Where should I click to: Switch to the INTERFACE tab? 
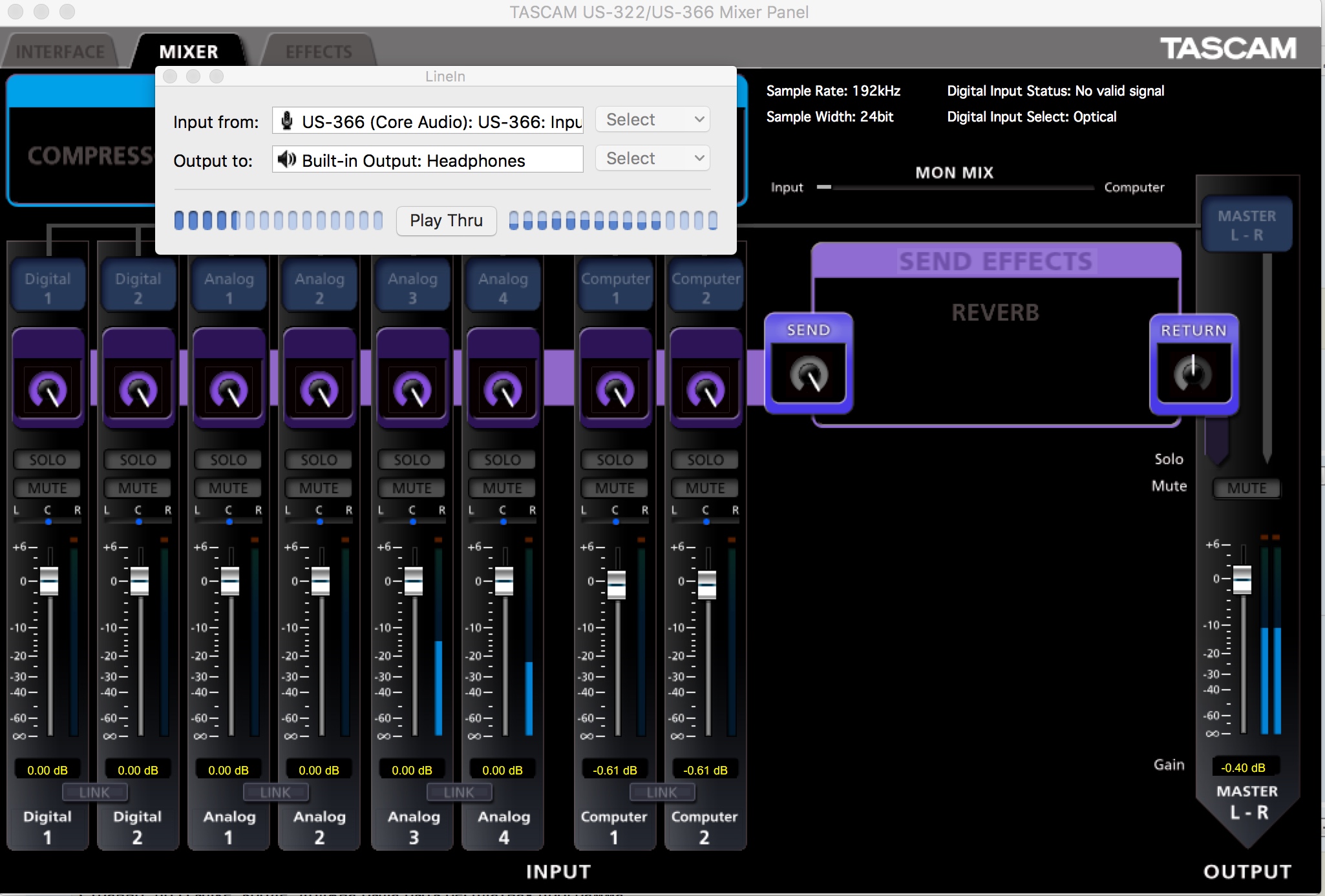click(x=60, y=52)
